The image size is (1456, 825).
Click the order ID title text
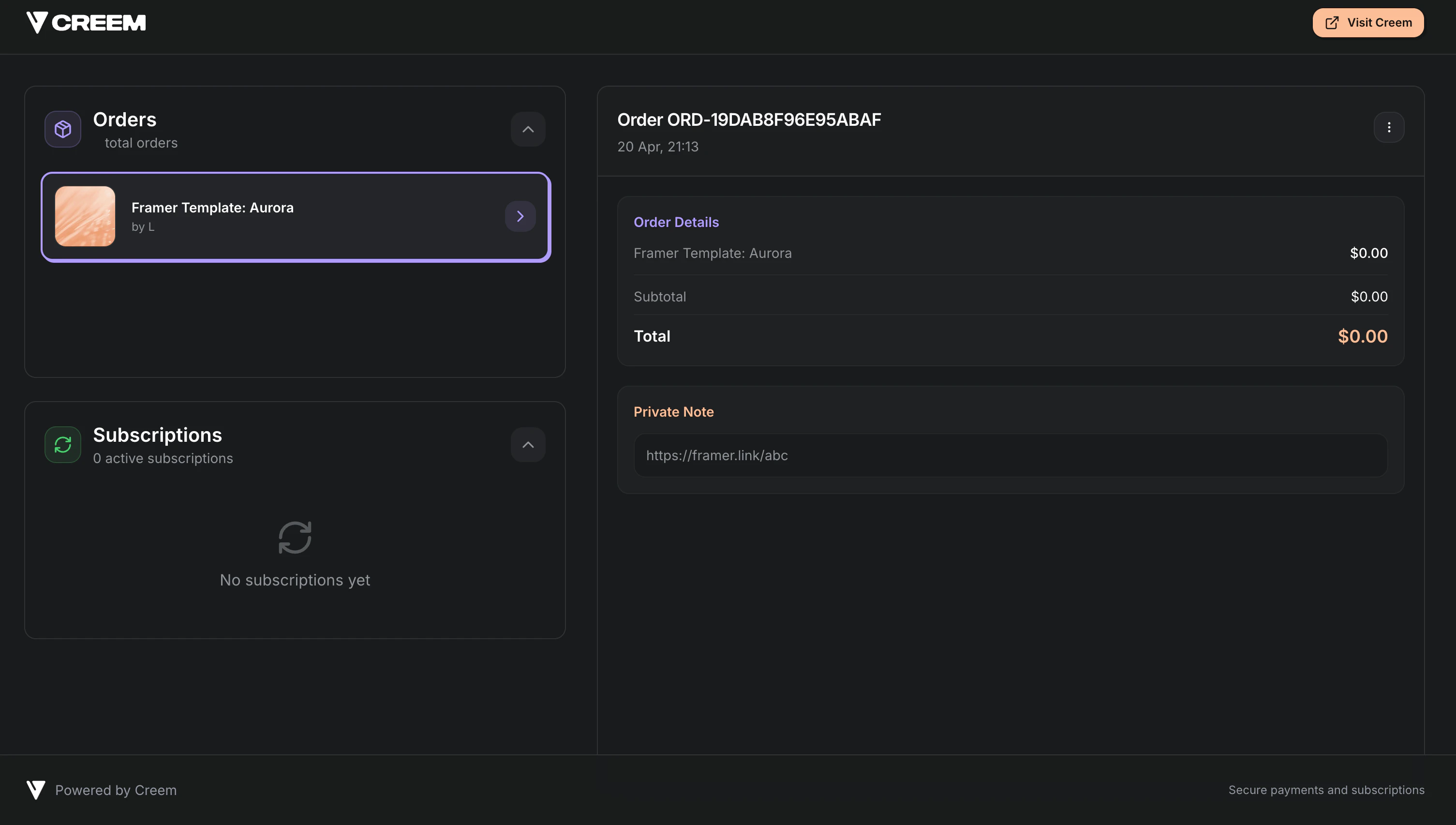pos(749,120)
